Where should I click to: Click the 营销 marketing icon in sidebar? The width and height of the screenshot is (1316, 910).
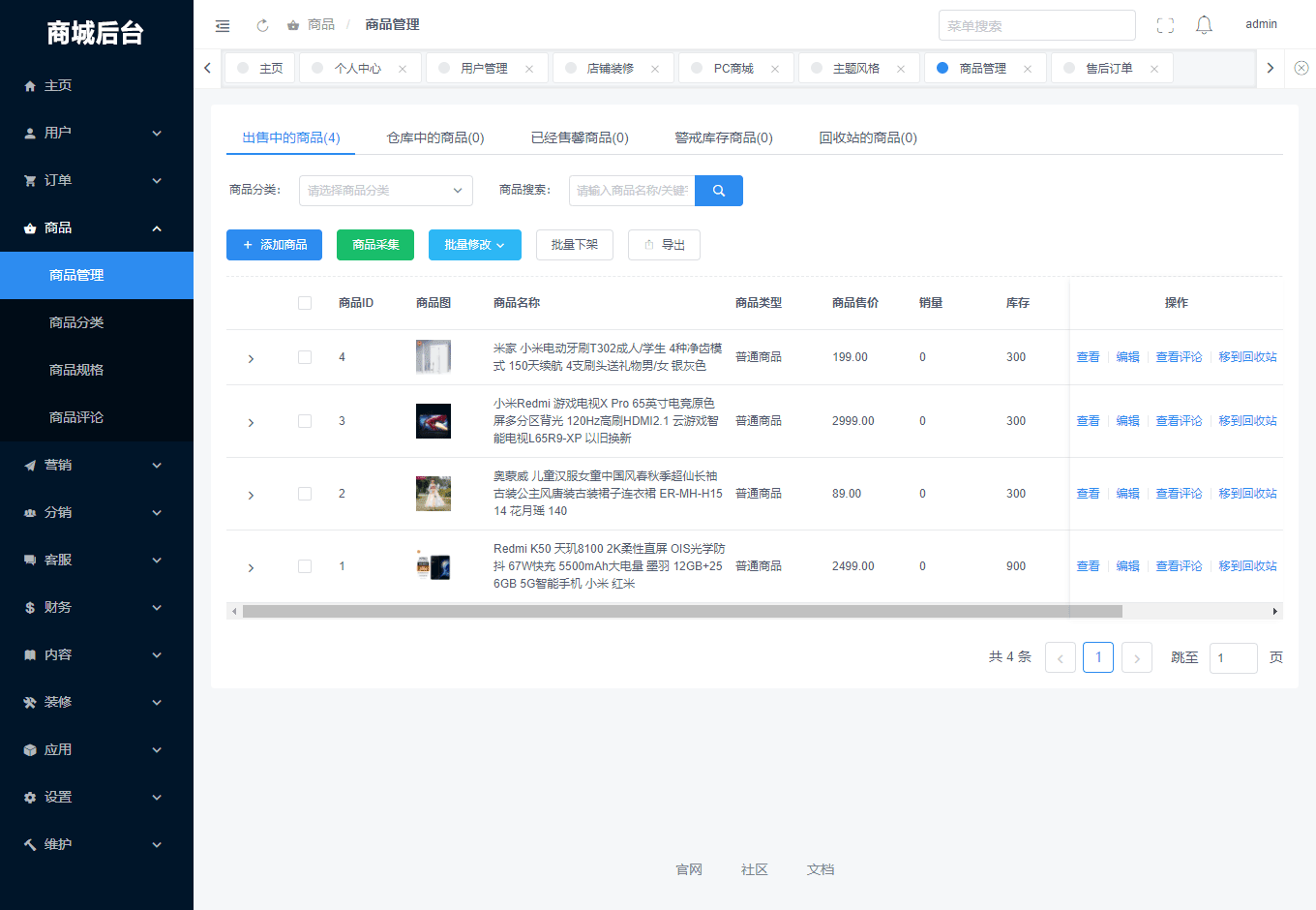[x=30, y=465]
